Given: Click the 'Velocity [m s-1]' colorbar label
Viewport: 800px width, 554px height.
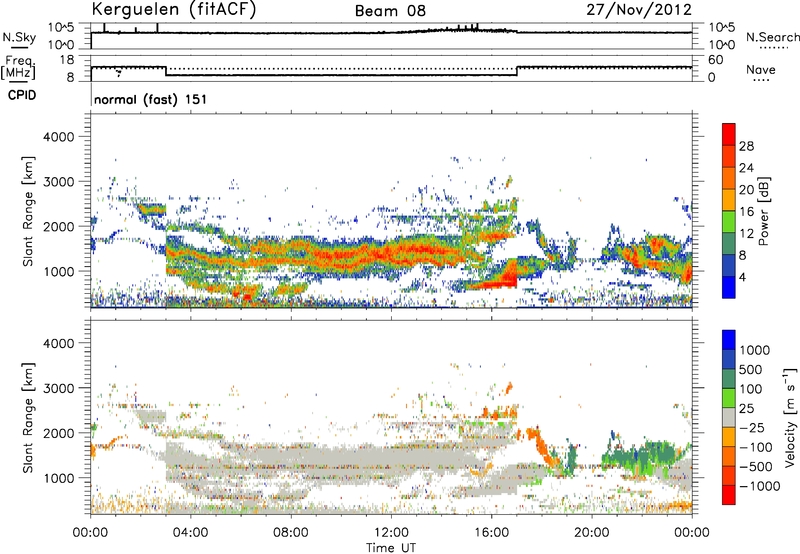Looking at the screenshot, I should [x=790, y=417].
